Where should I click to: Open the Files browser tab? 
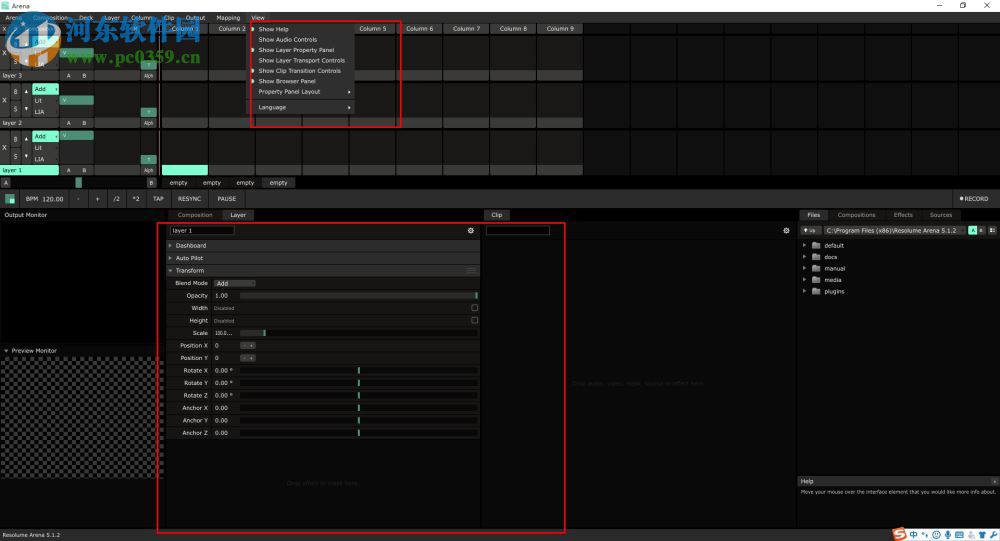coord(813,215)
